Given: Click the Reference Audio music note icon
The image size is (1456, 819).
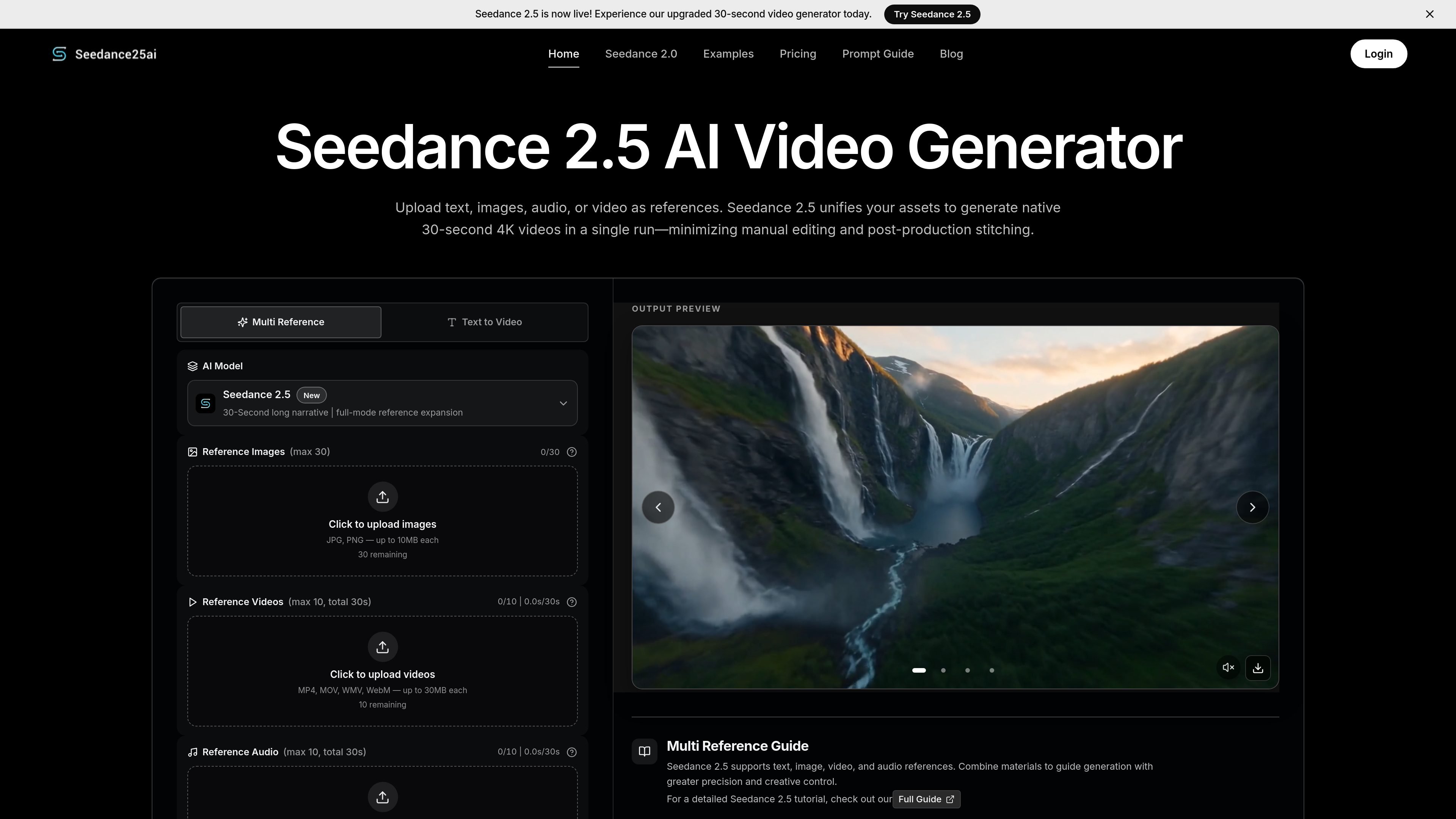Looking at the screenshot, I should (x=192, y=752).
